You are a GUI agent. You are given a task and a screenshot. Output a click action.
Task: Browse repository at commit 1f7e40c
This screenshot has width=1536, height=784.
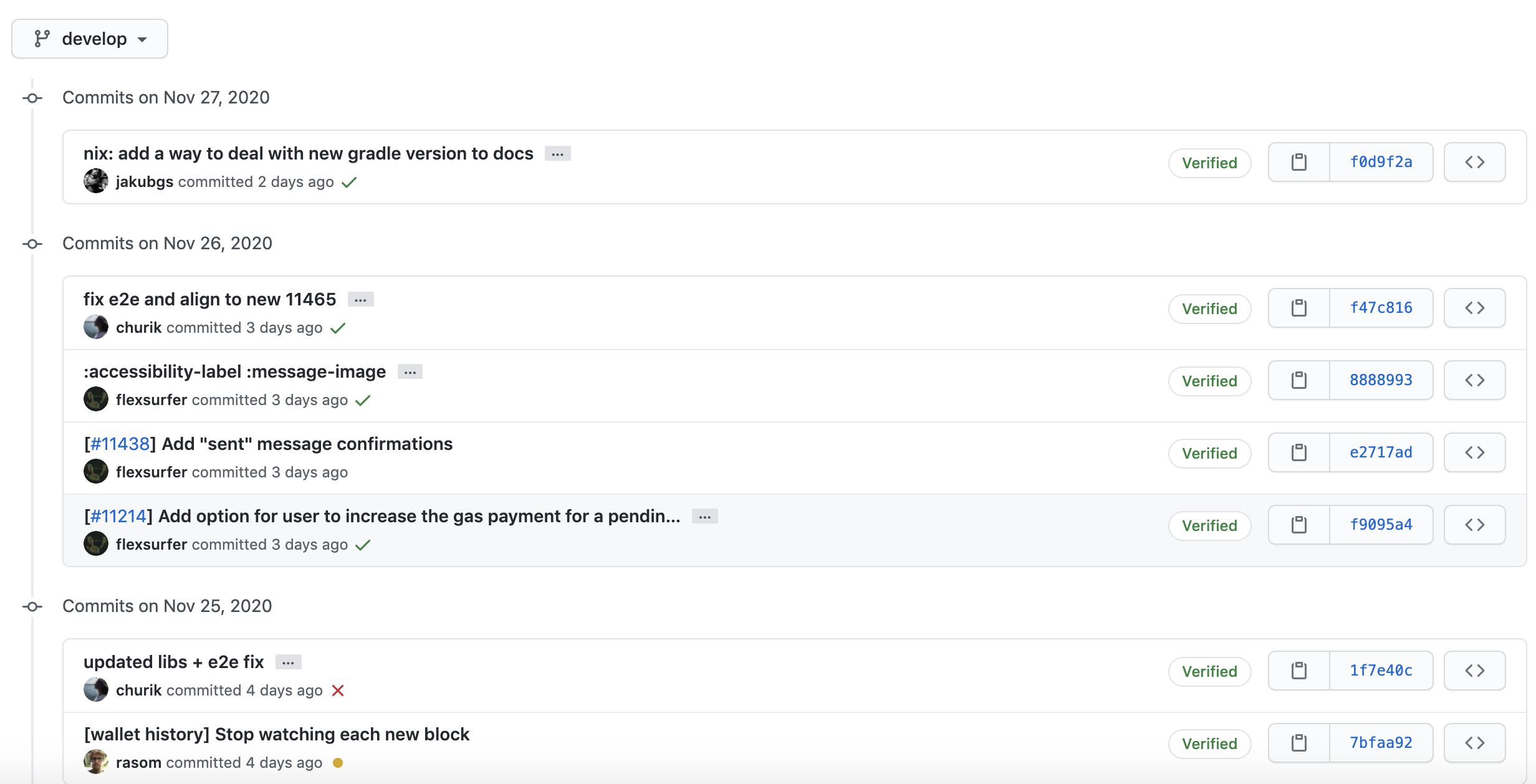click(1474, 671)
